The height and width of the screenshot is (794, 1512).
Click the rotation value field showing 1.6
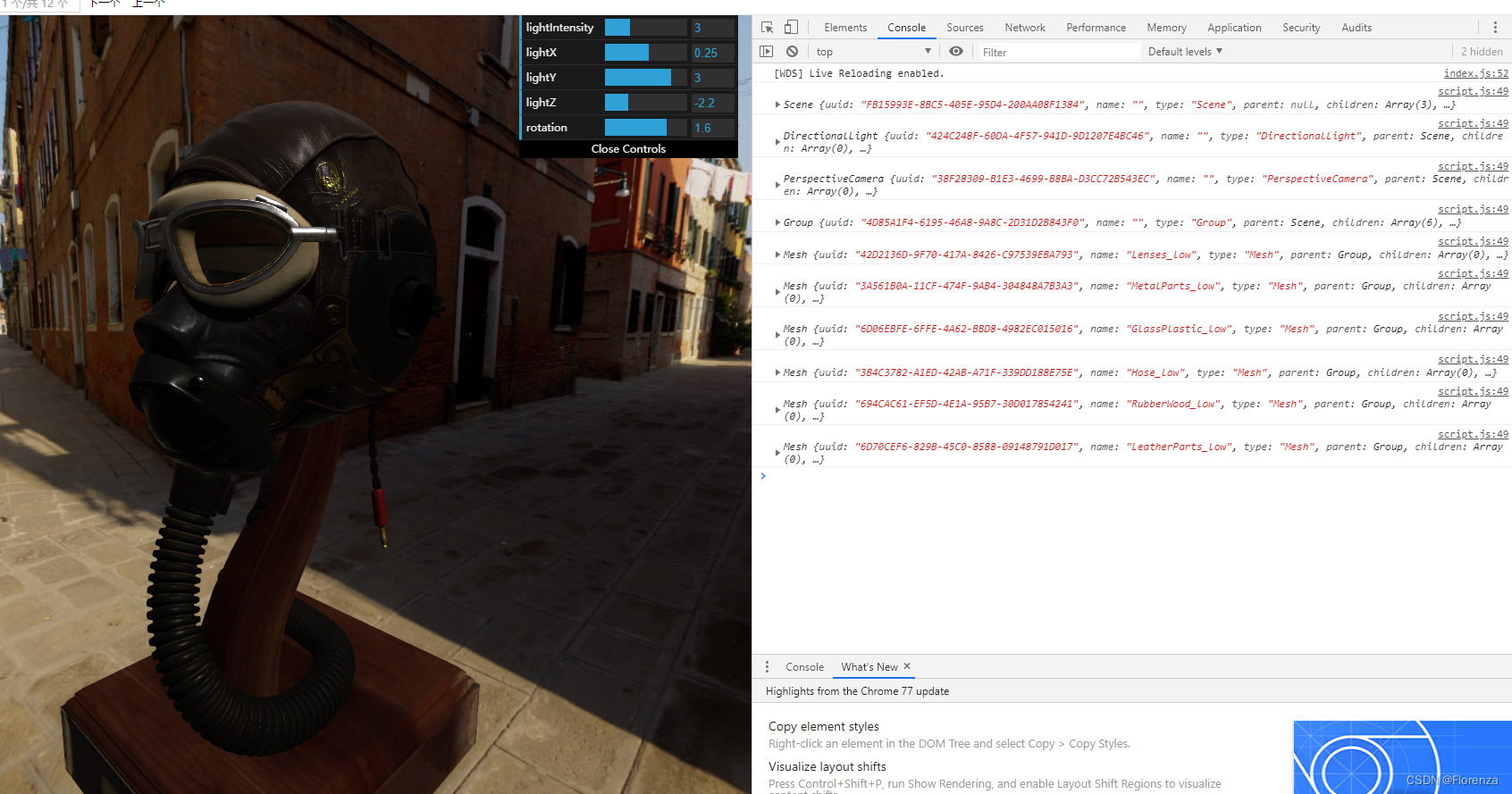pos(713,128)
